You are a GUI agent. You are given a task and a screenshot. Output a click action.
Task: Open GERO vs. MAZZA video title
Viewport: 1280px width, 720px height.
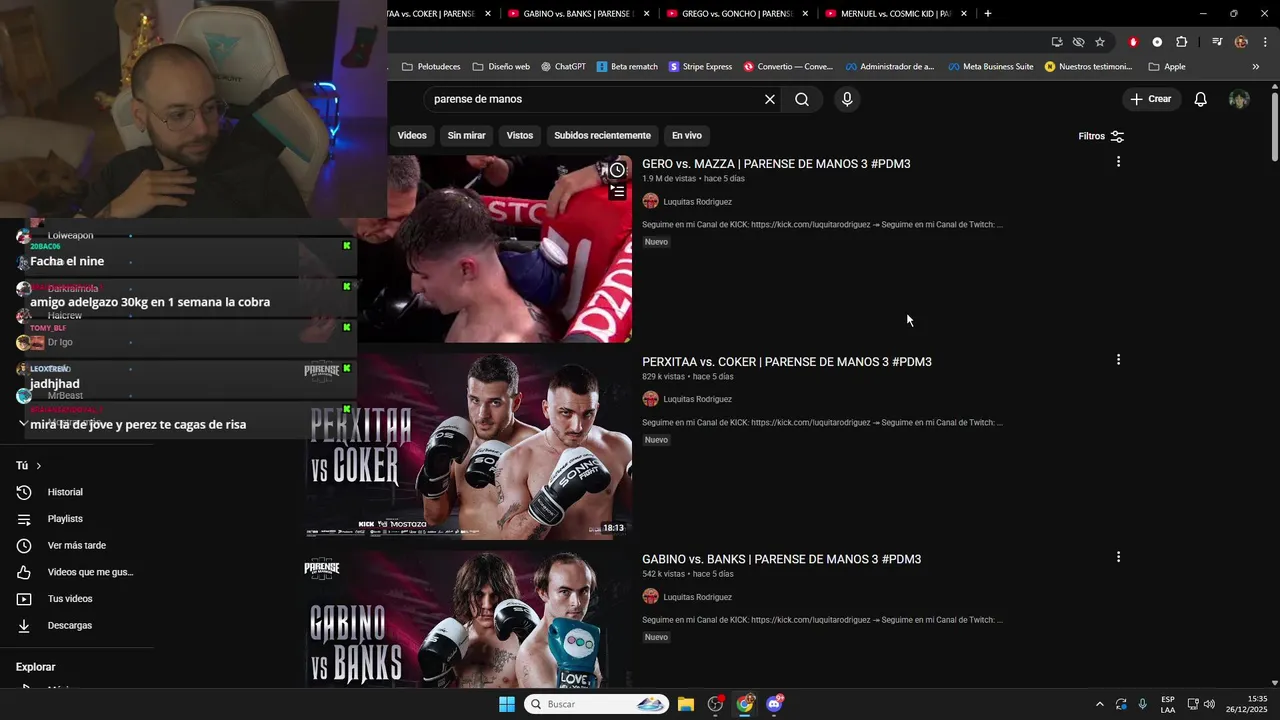tap(776, 164)
